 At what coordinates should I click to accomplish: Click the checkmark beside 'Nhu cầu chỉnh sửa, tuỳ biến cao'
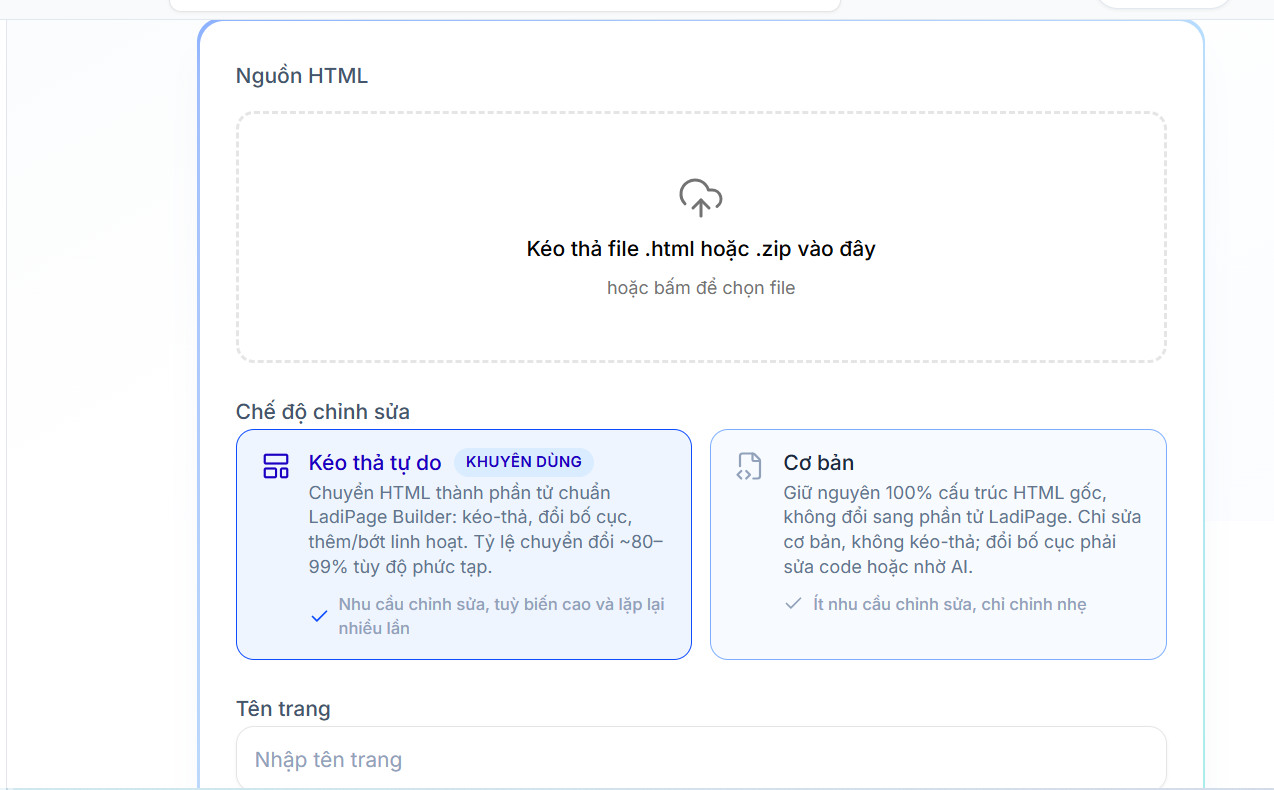pyautogui.click(x=319, y=616)
